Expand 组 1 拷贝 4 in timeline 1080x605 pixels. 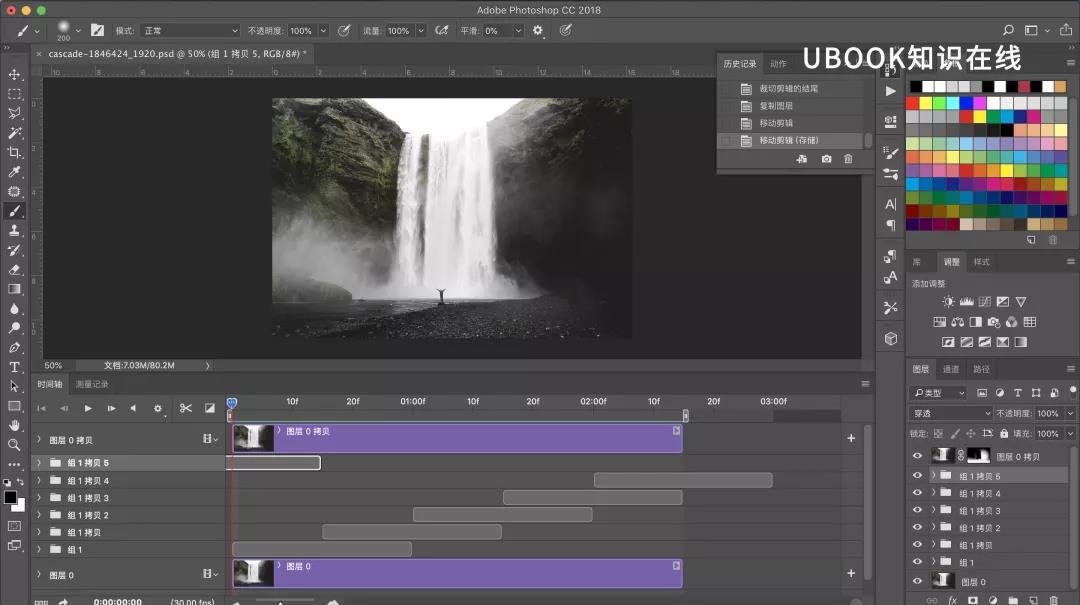tap(39, 480)
